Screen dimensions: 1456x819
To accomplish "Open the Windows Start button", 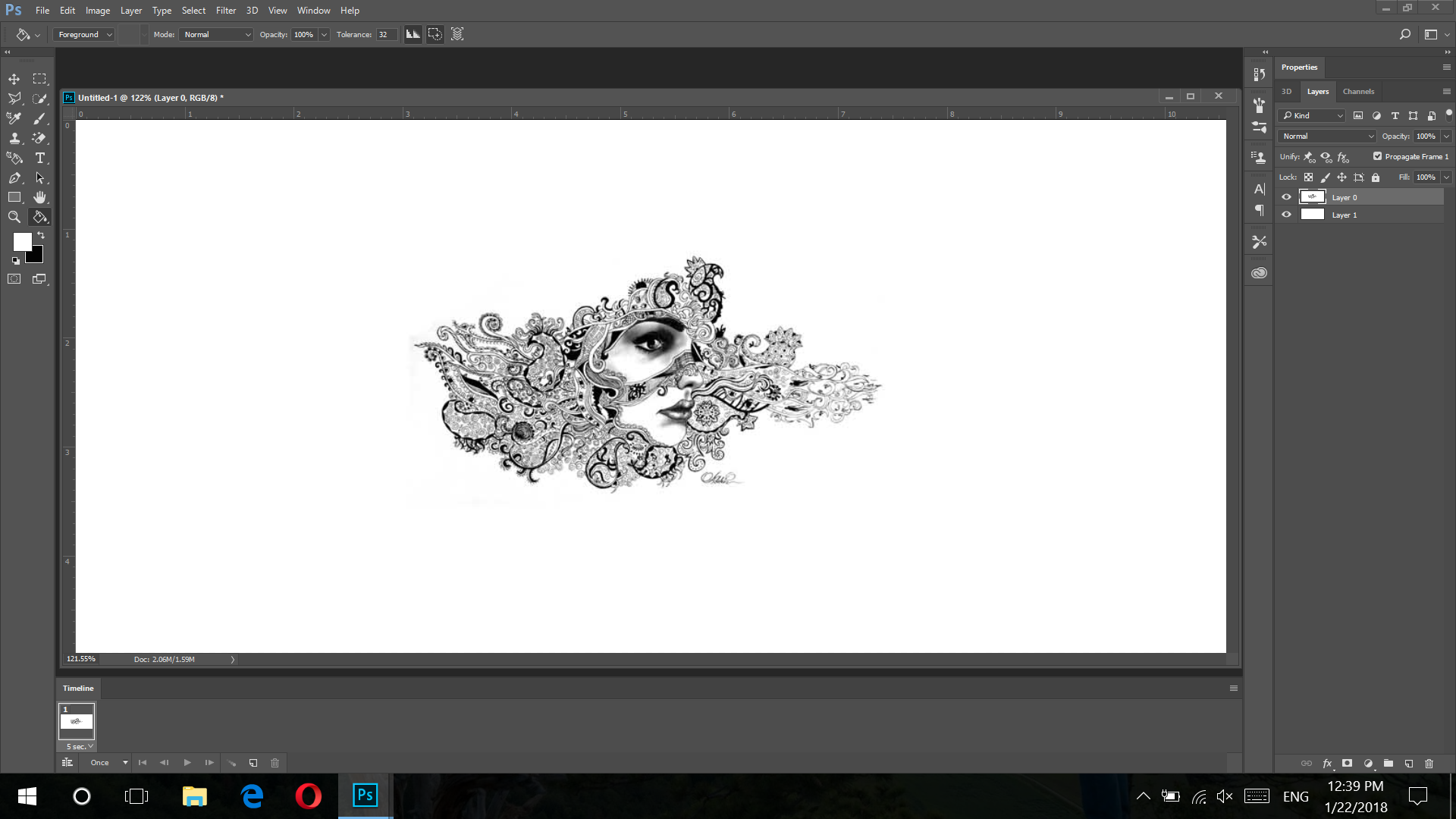I will [27, 796].
